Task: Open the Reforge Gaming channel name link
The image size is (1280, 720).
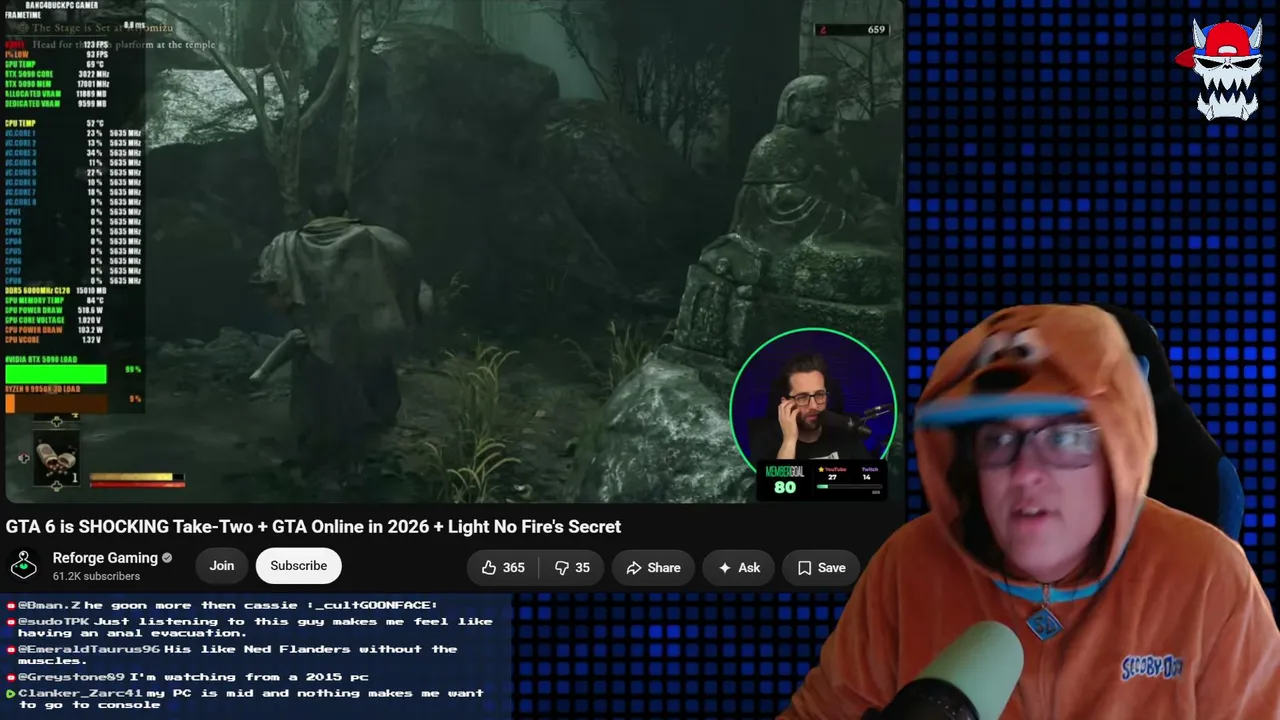Action: coord(105,558)
